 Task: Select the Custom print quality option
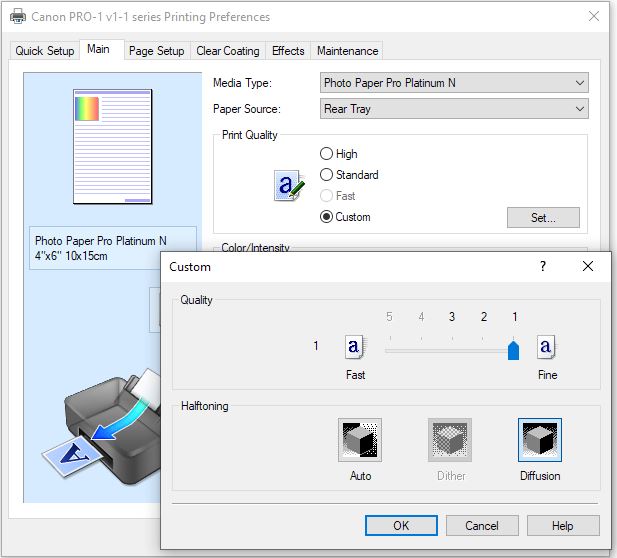(x=326, y=217)
